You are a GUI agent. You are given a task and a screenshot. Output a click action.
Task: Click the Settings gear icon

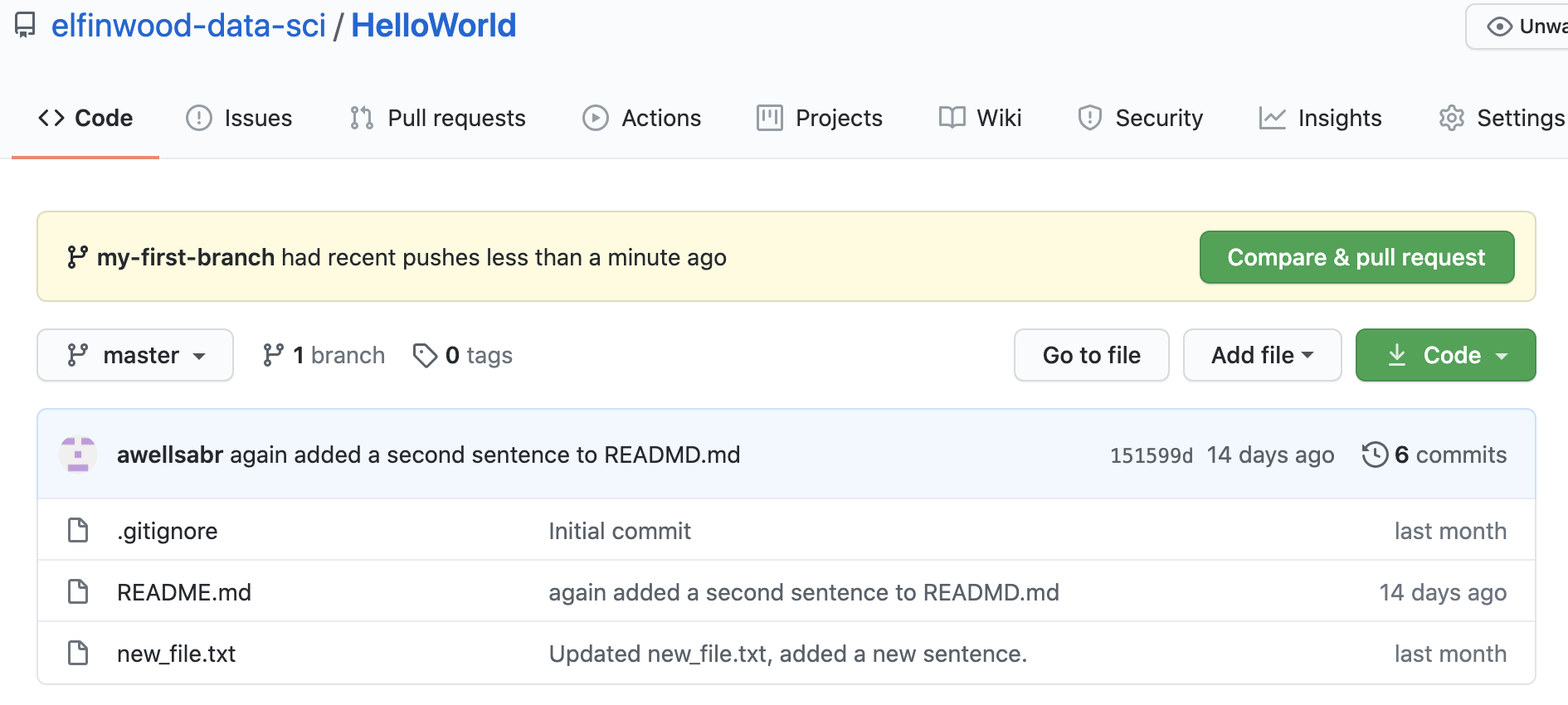click(1451, 118)
